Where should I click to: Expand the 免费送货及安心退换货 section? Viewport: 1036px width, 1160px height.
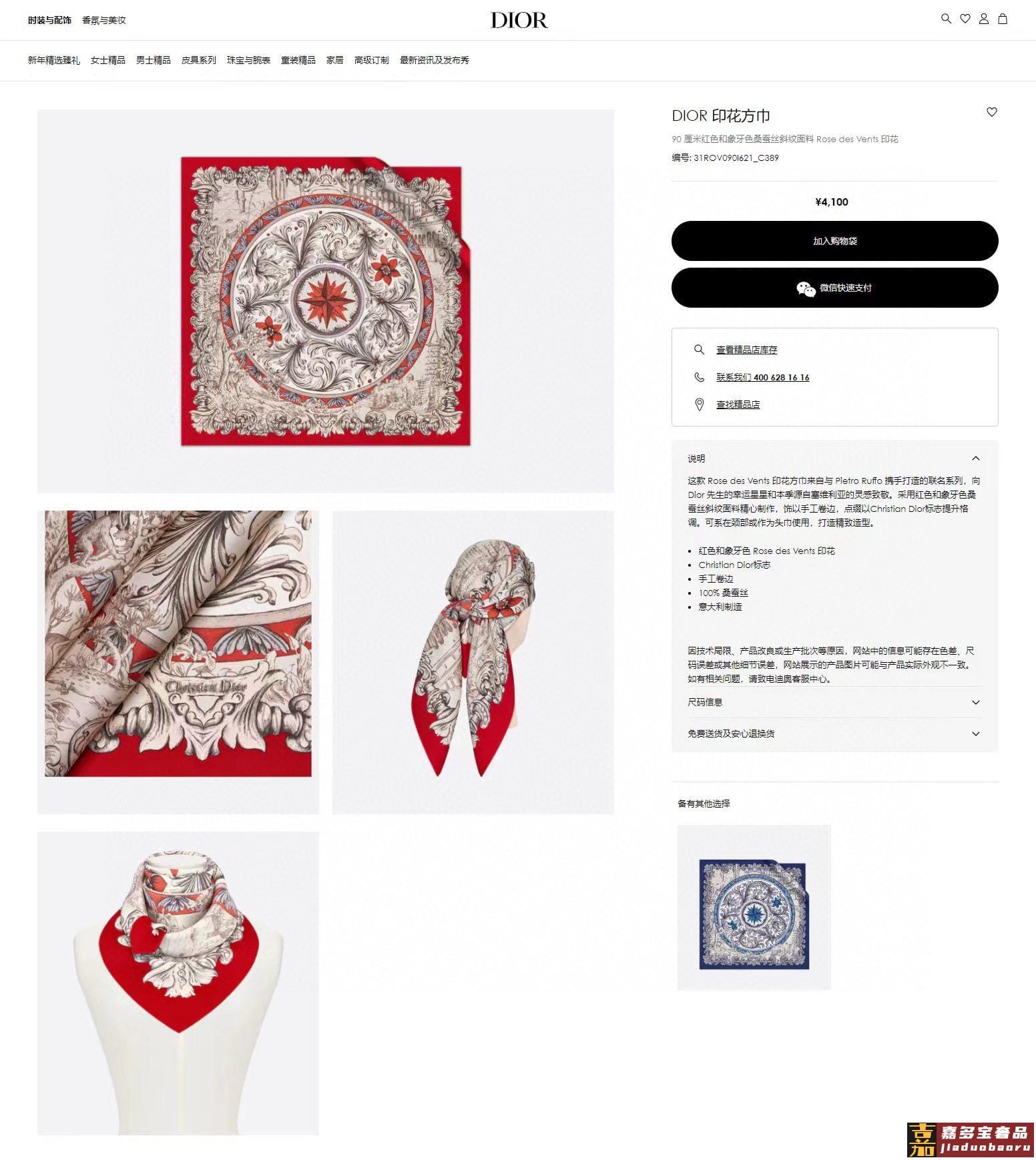tap(834, 734)
